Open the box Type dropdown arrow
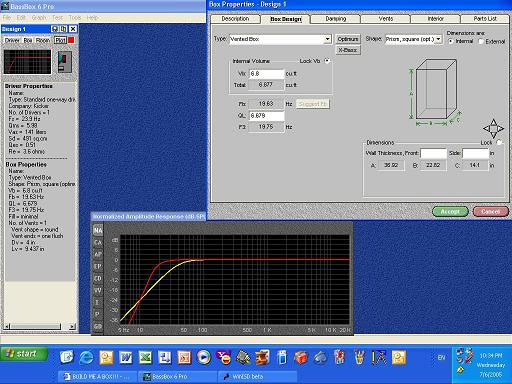 click(328, 39)
